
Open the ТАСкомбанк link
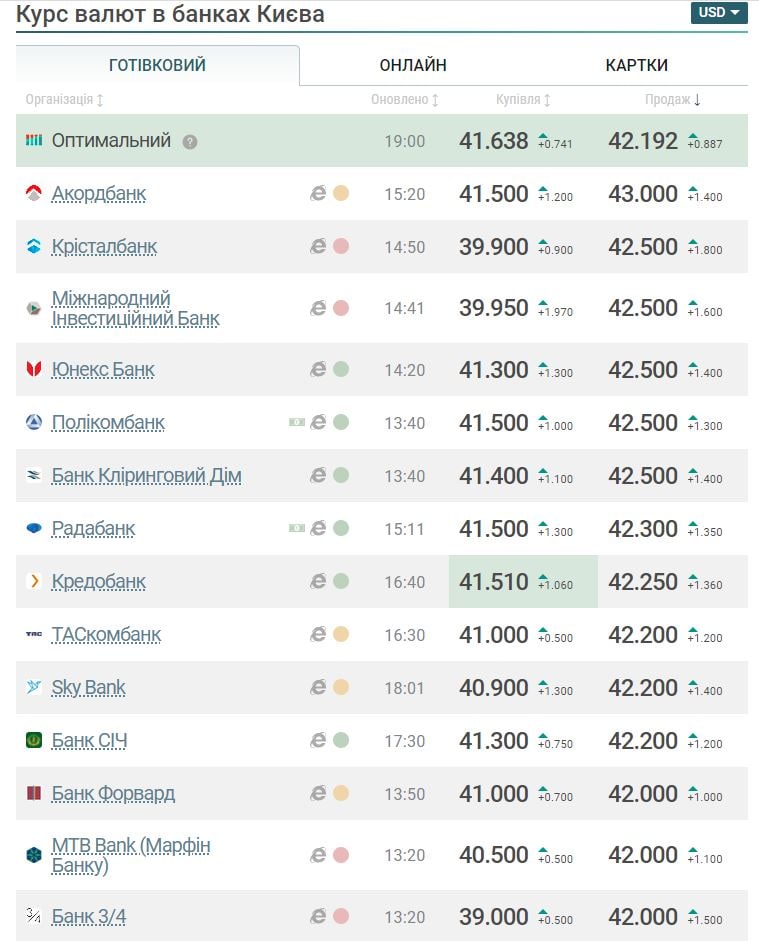click(x=106, y=635)
